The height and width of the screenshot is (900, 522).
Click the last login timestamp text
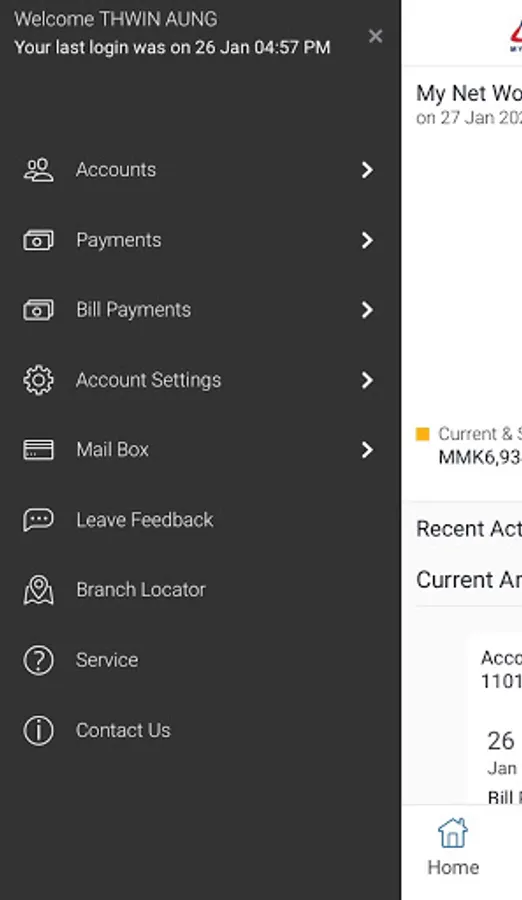(172, 47)
